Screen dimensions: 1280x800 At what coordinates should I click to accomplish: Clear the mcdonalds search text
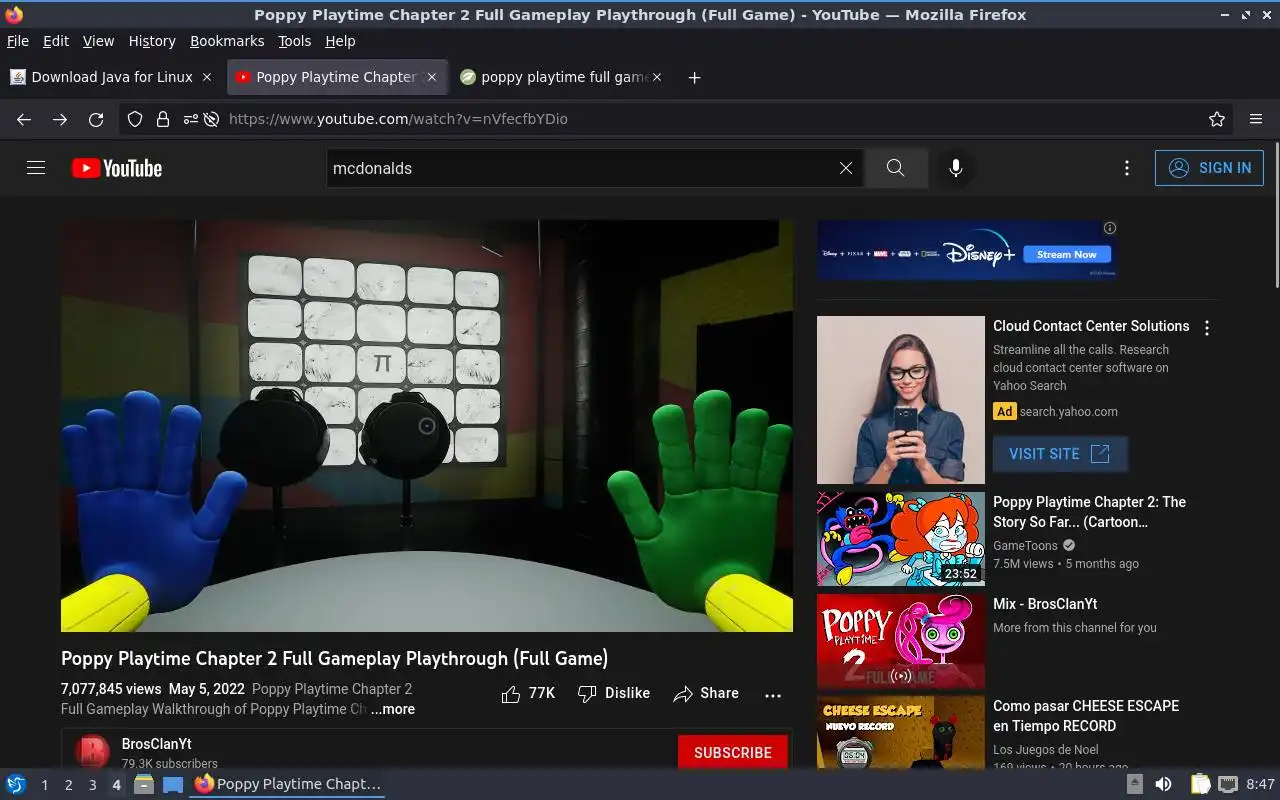[x=846, y=168]
